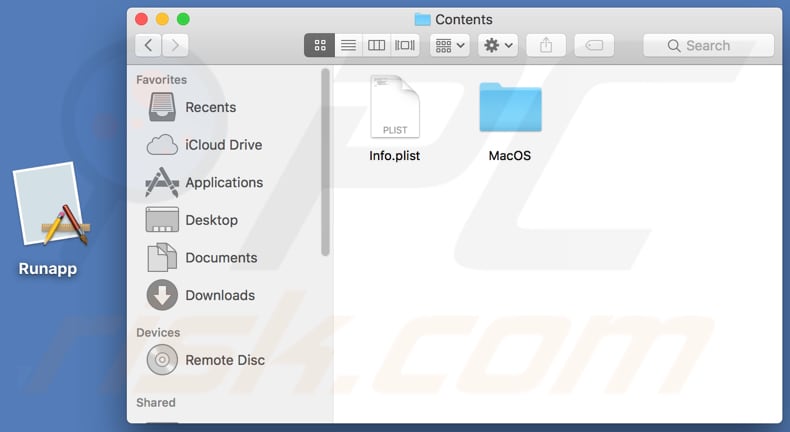Screen dimensions: 790x432
Task: Click the Edit Tags button
Action: [594, 45]
